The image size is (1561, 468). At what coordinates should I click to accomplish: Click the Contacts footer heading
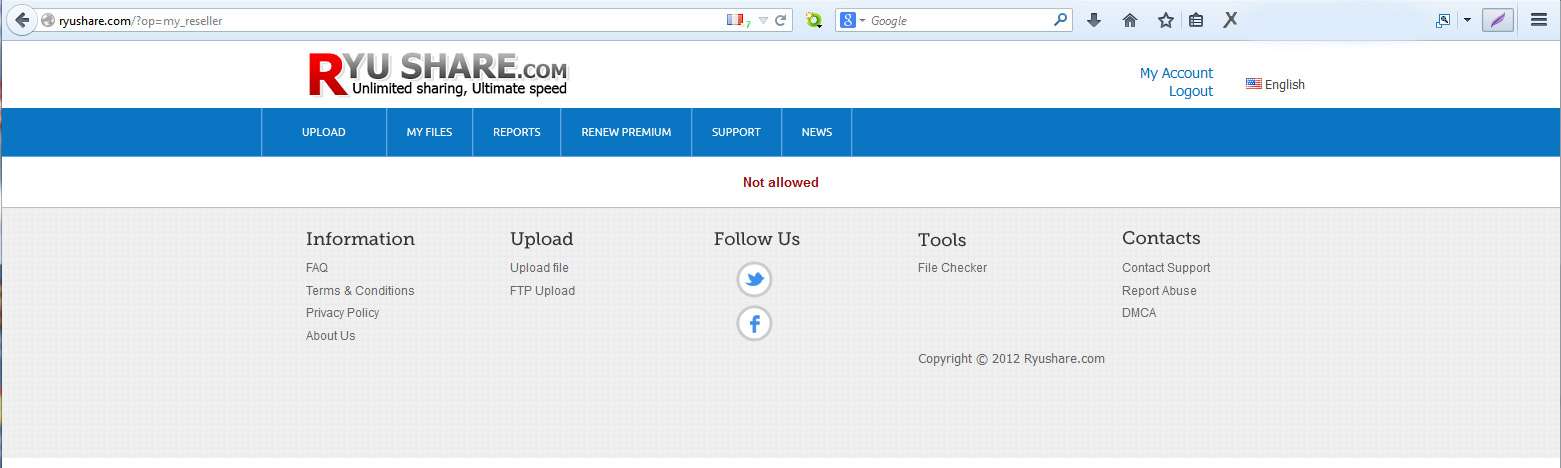[1161, 238]
